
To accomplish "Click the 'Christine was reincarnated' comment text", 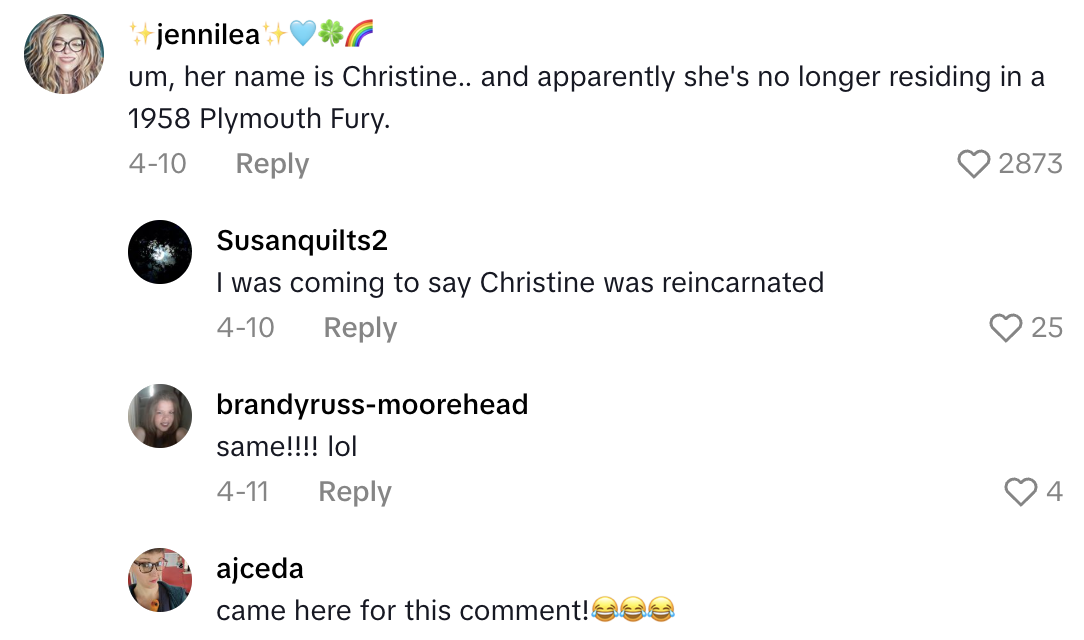I will pyautogui.click(x=520, y=283).
